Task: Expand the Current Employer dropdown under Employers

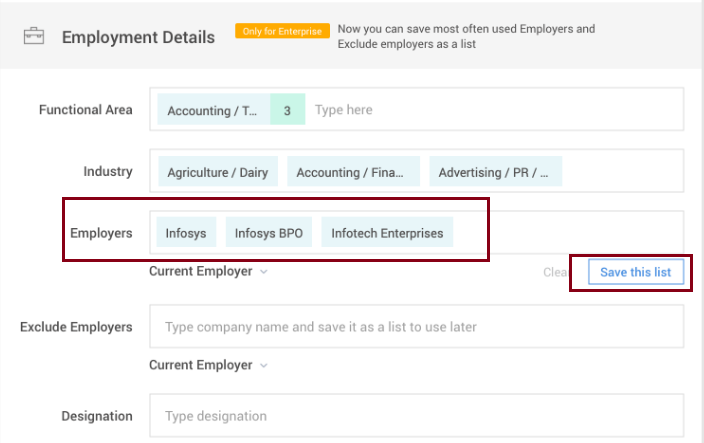Action: [208, 271]
